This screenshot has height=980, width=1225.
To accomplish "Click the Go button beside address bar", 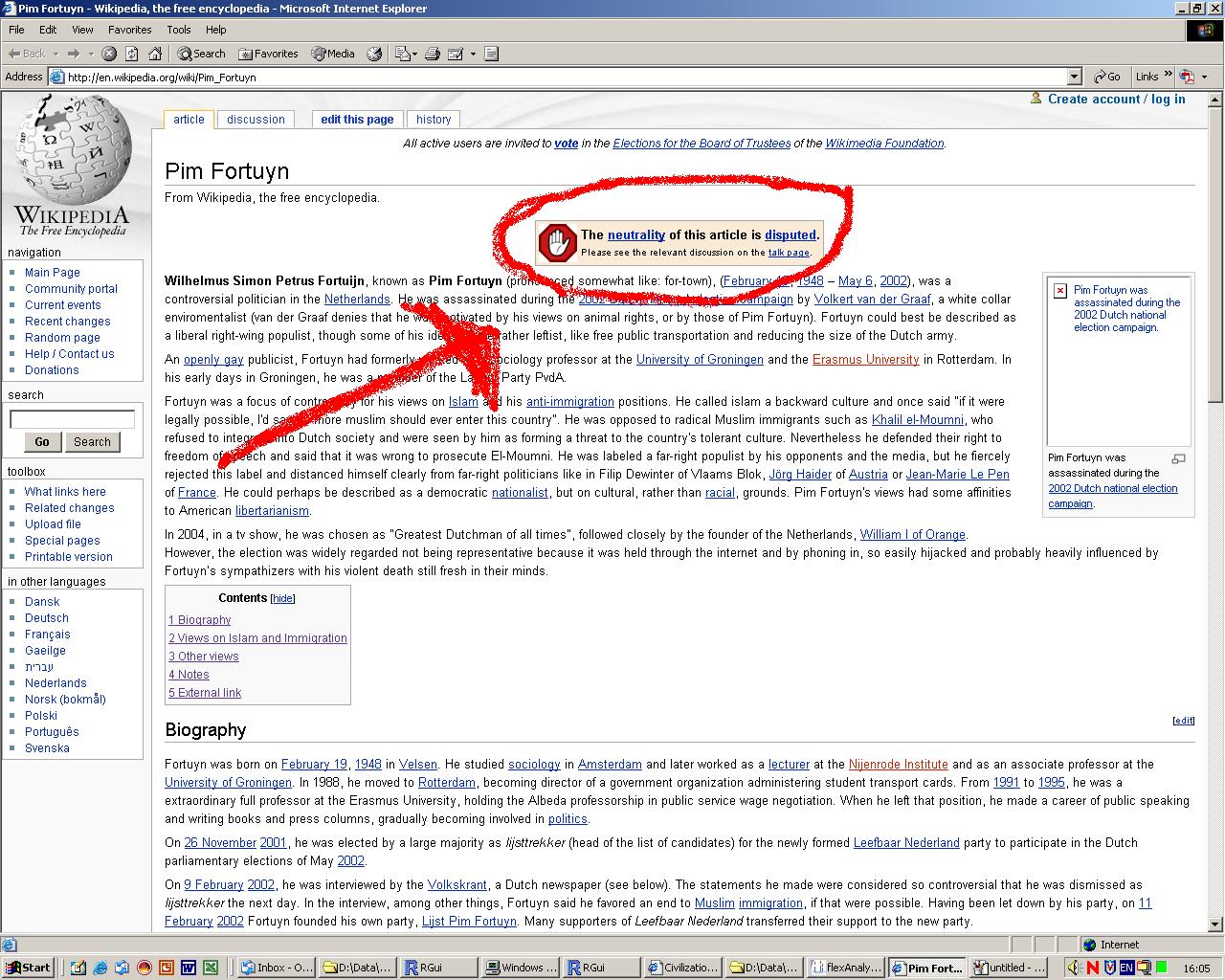I will point(1107,77).
